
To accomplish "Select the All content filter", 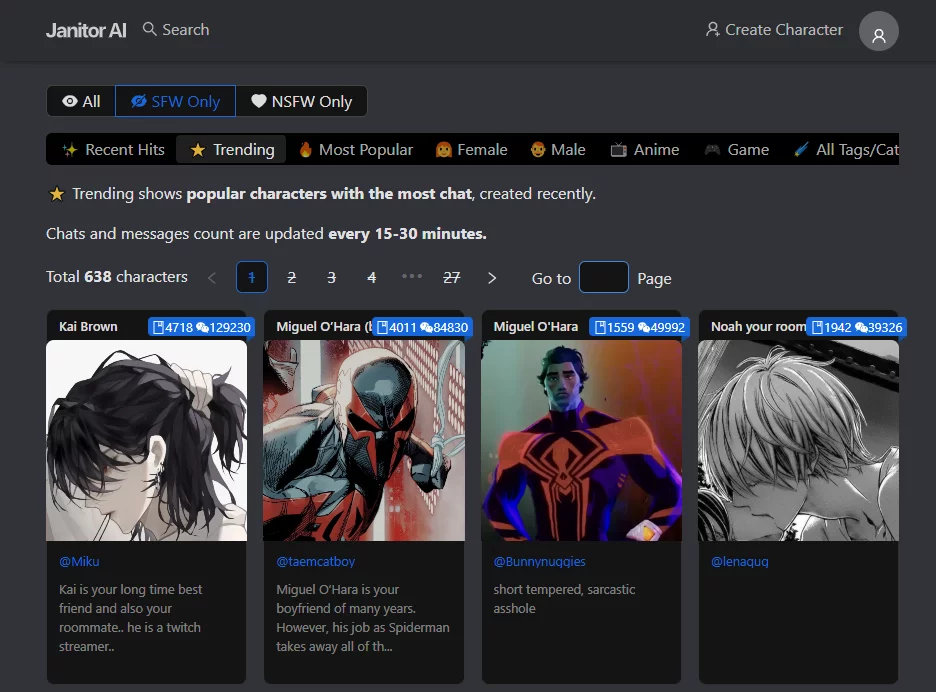I will 81,101.
